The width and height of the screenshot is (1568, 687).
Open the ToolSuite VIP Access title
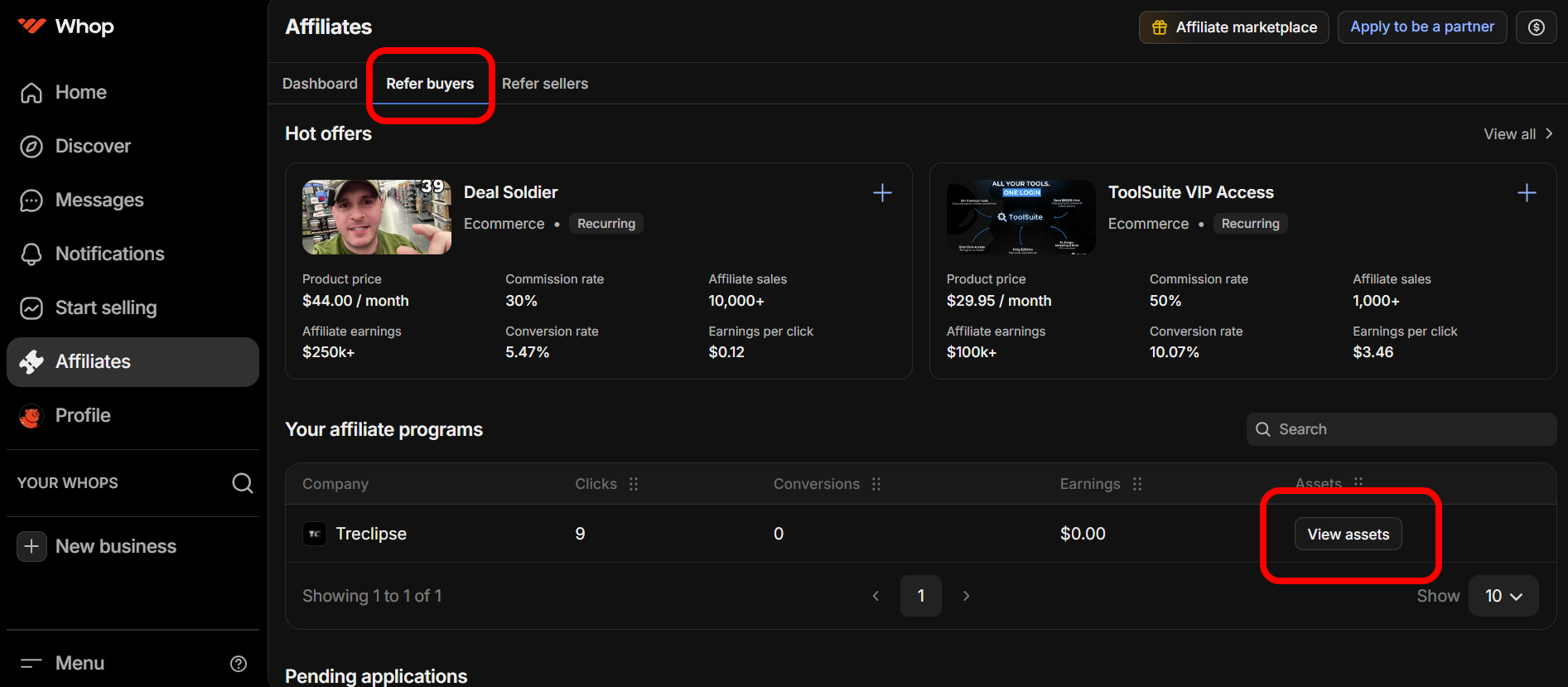1190,192
